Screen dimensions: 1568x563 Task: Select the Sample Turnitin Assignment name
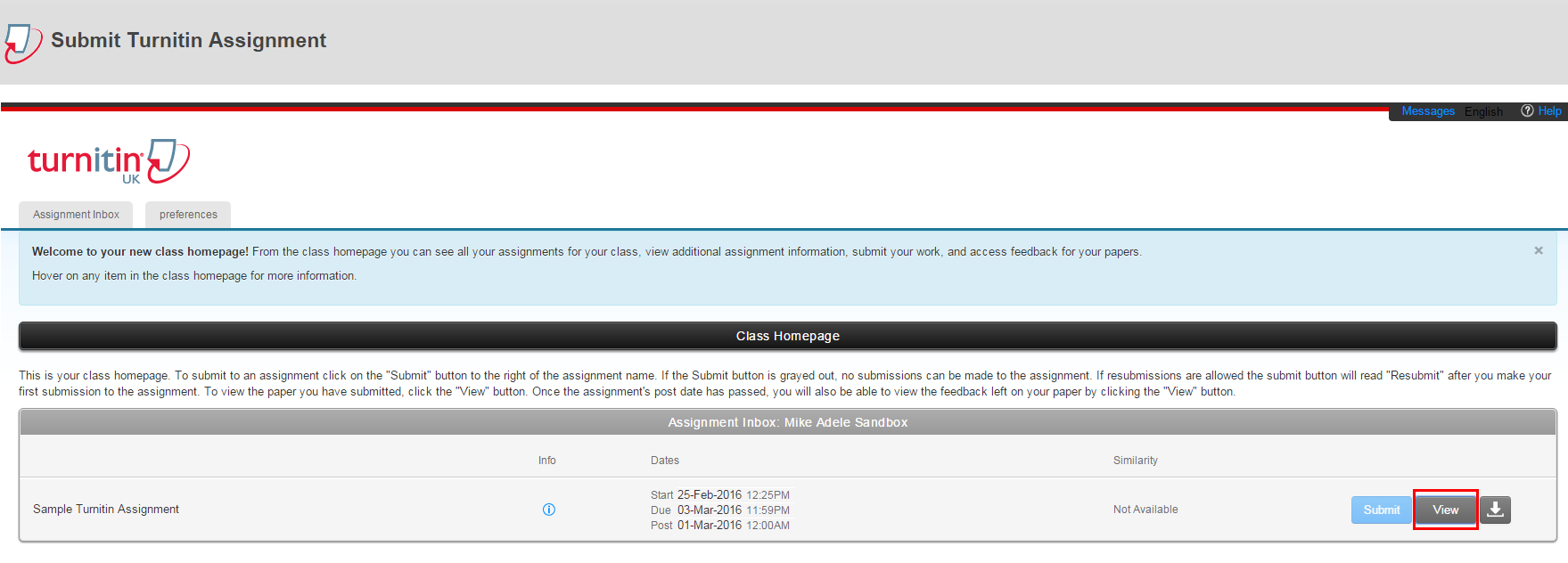pyautogui.click(x=106, y=510)
